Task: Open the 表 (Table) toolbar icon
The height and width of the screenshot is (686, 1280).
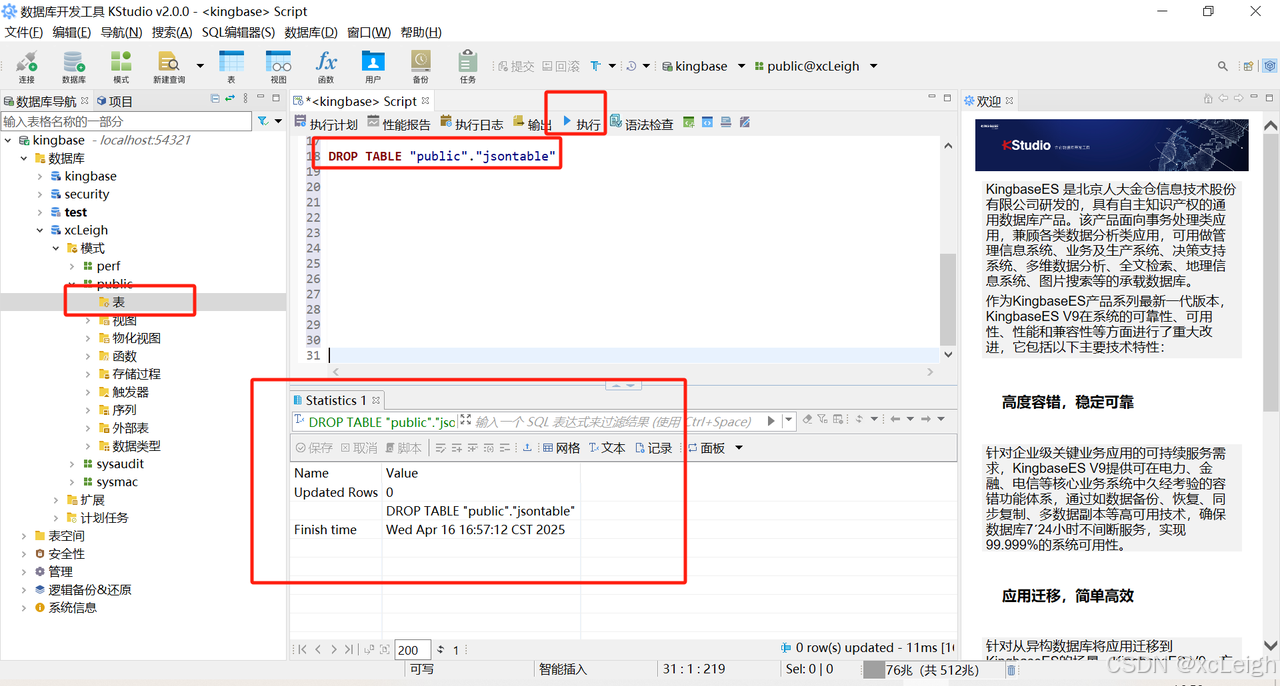Action: click(x=231, y=67)
